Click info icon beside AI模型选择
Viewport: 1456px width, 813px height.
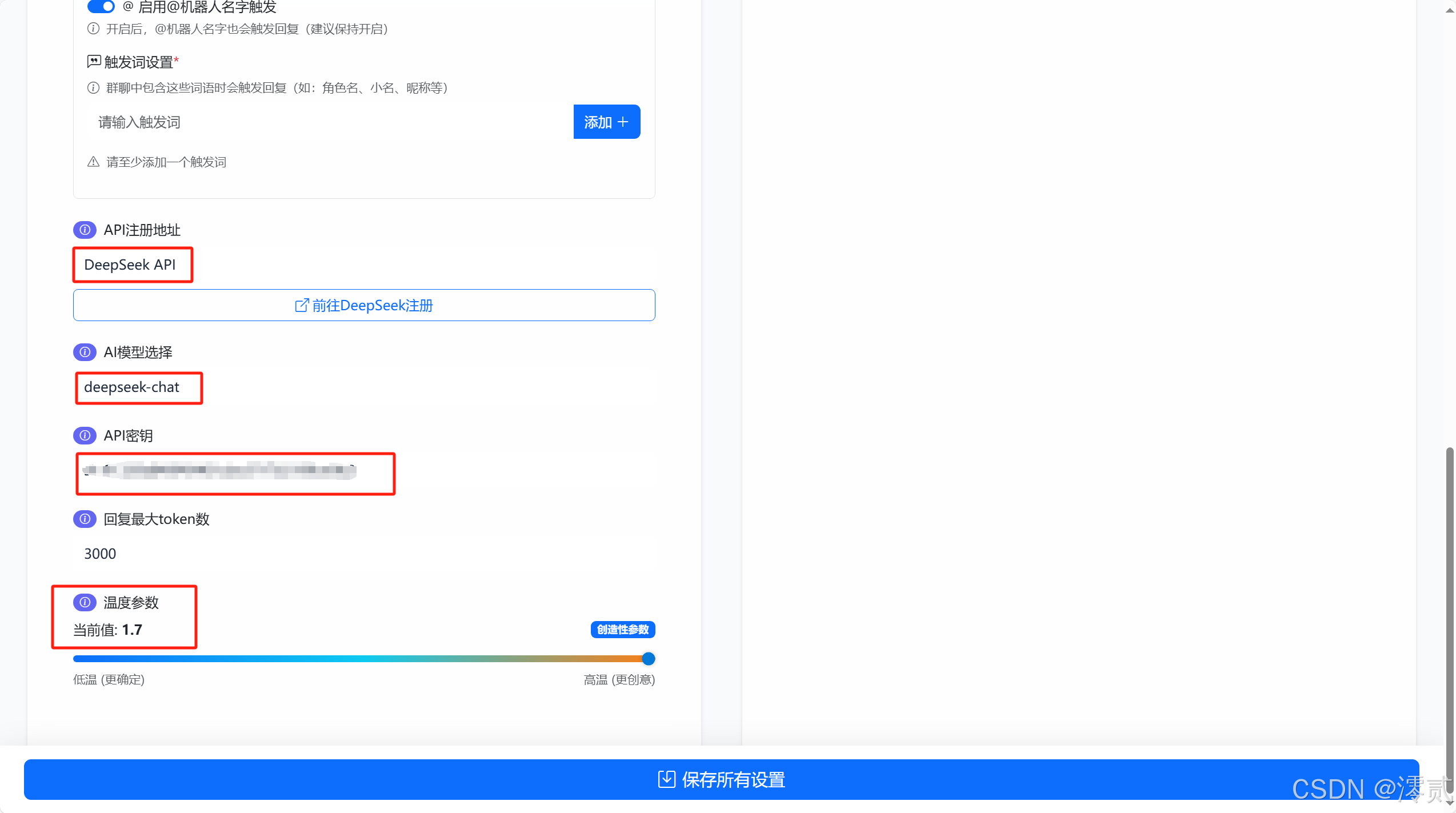[x=85, y=352]
